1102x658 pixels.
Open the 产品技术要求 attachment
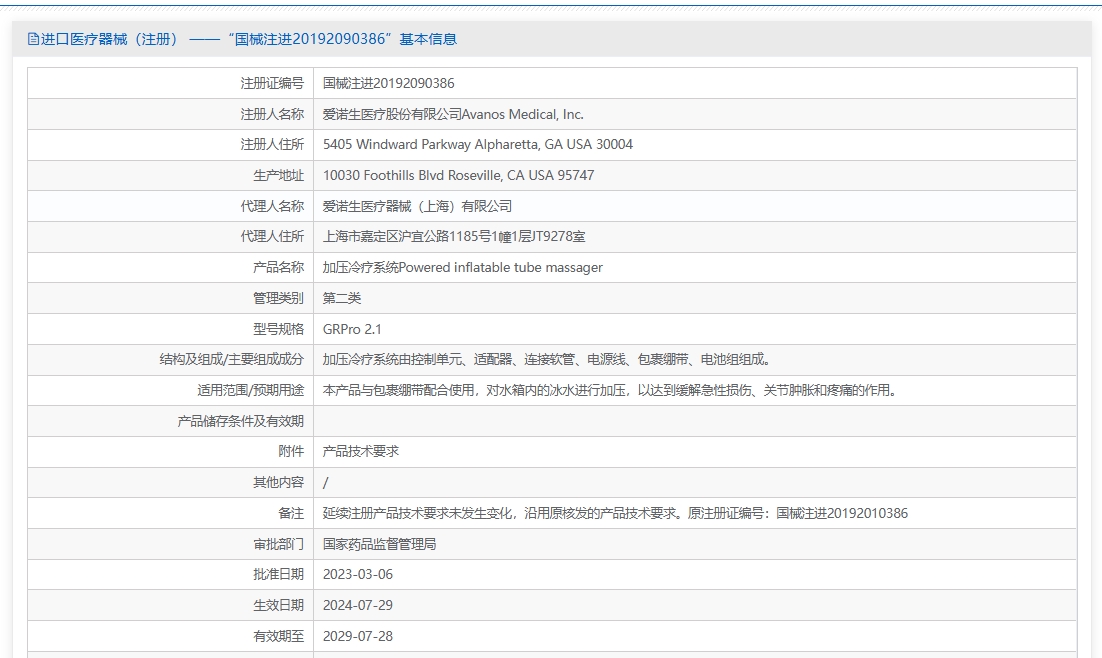(x=361, y=451)
